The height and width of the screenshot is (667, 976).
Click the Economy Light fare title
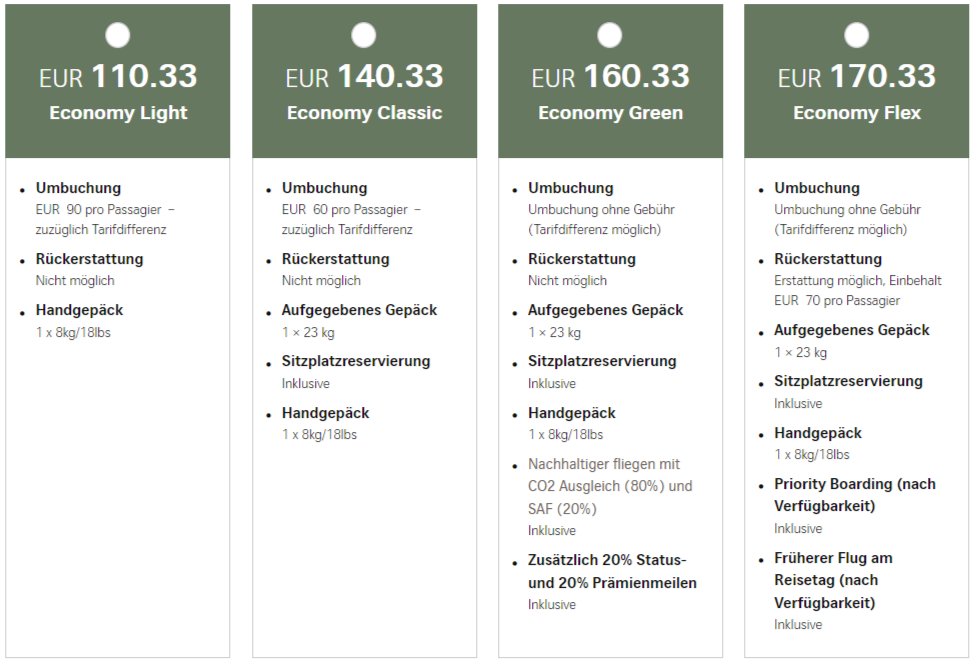[118, 113]
